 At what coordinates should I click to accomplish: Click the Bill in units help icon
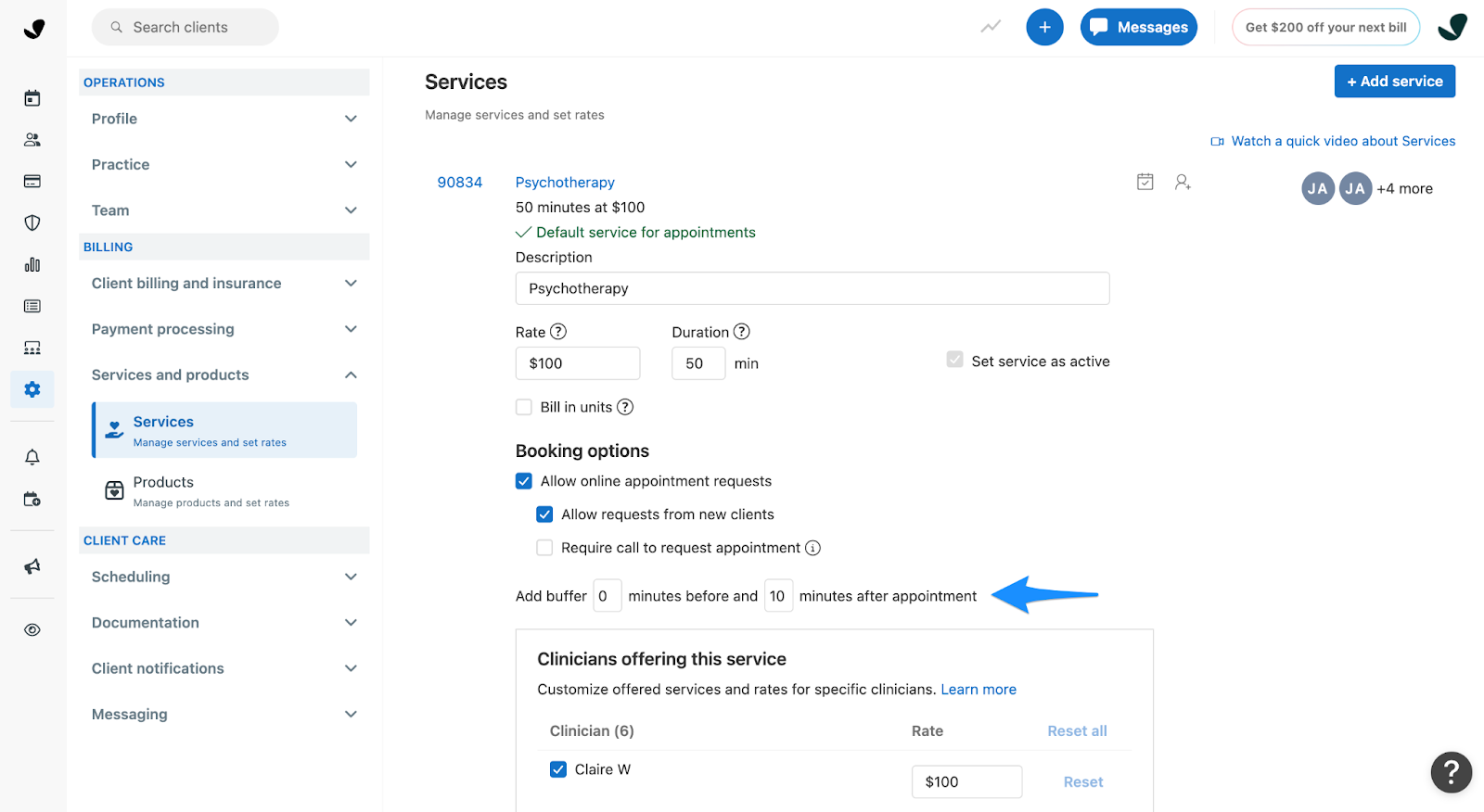click(x=625, y=407)
